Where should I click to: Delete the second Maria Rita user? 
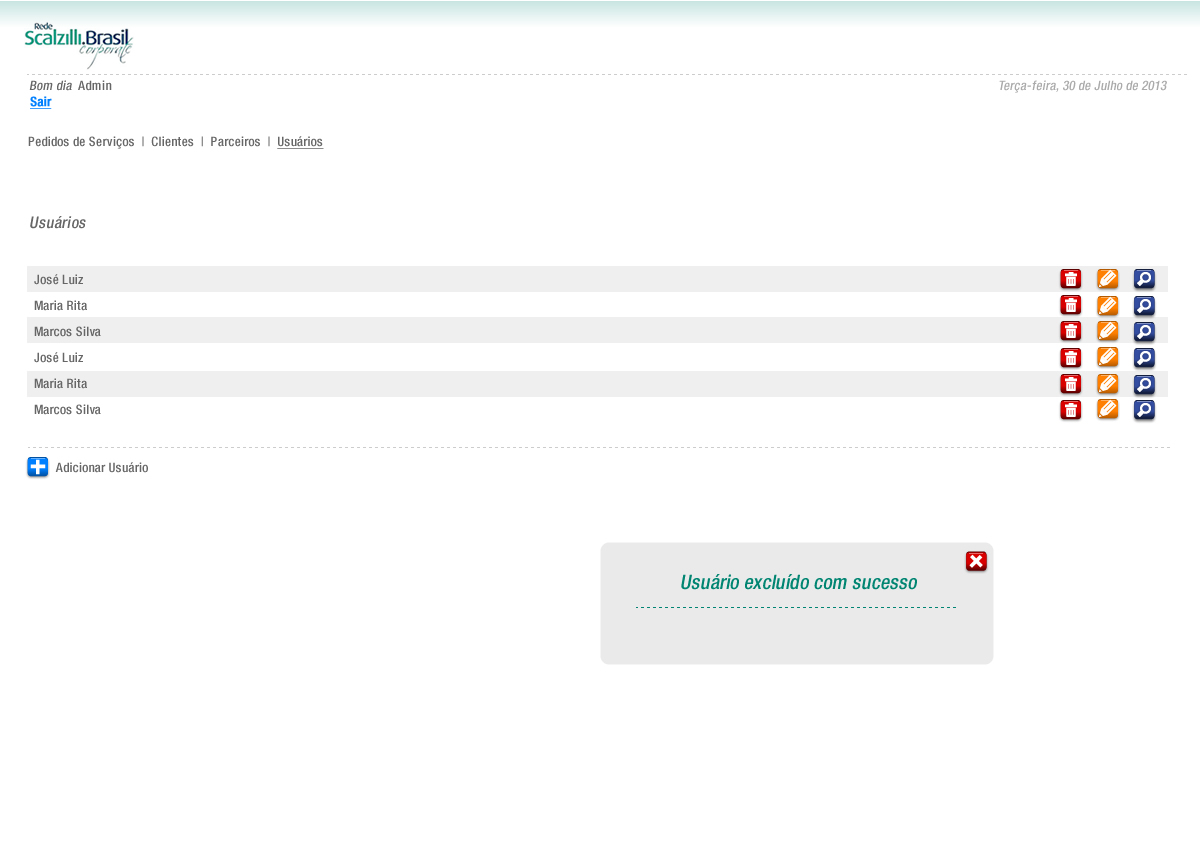[1070, 384]
